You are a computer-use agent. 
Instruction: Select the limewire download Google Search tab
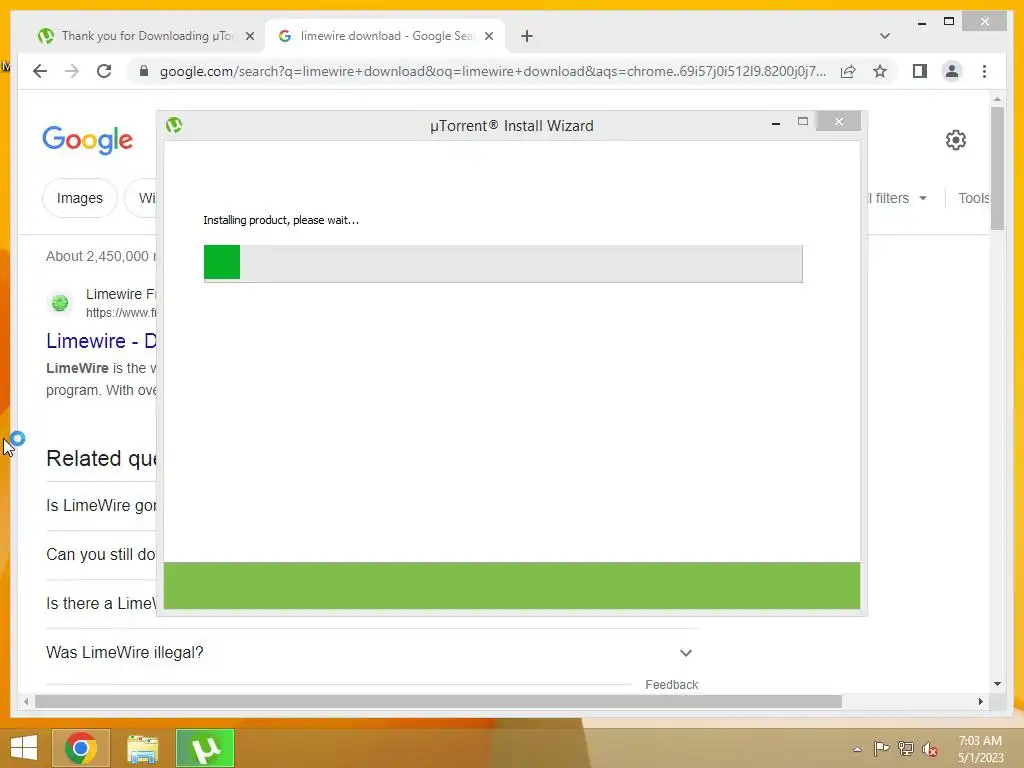[385, 36]
